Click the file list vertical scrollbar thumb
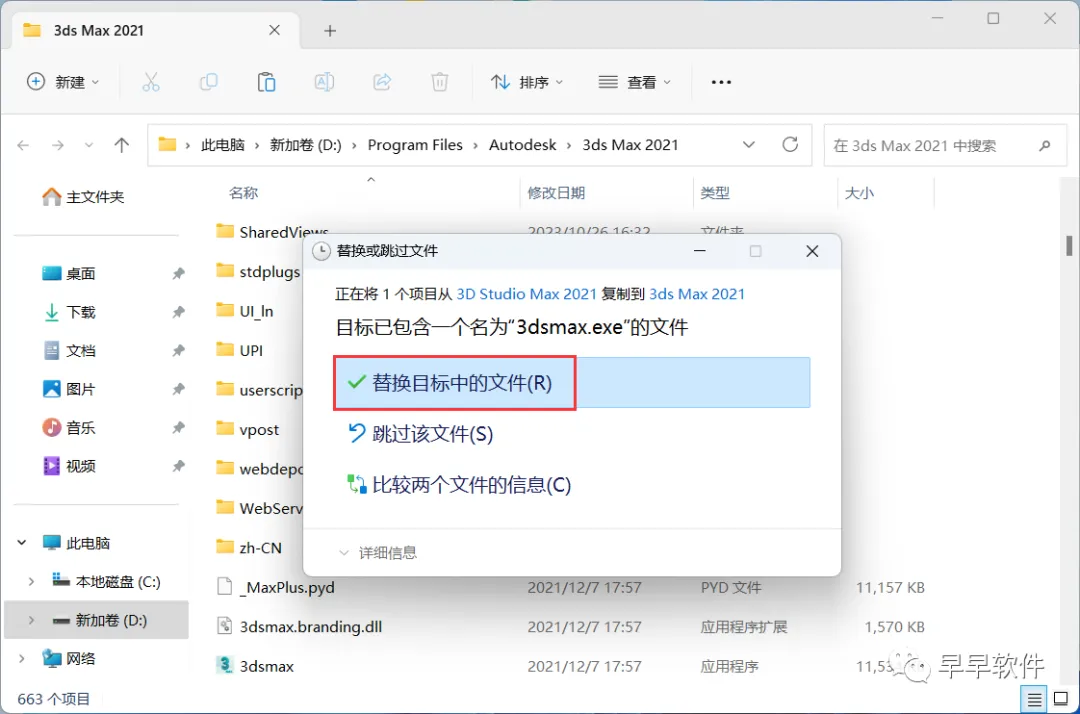This screenshot has height=714, width=1080. (1070, 245)
